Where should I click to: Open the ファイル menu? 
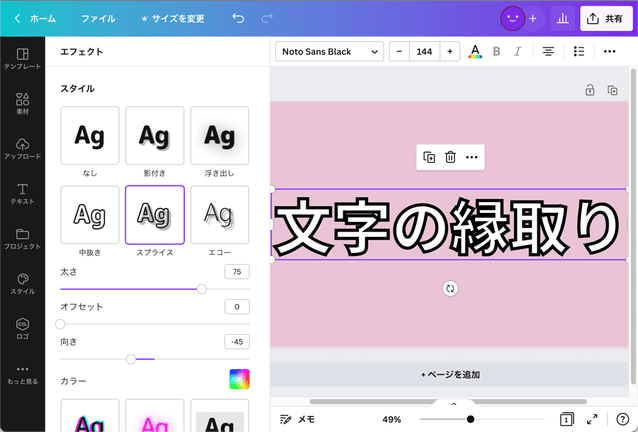(x=98, y=18)
